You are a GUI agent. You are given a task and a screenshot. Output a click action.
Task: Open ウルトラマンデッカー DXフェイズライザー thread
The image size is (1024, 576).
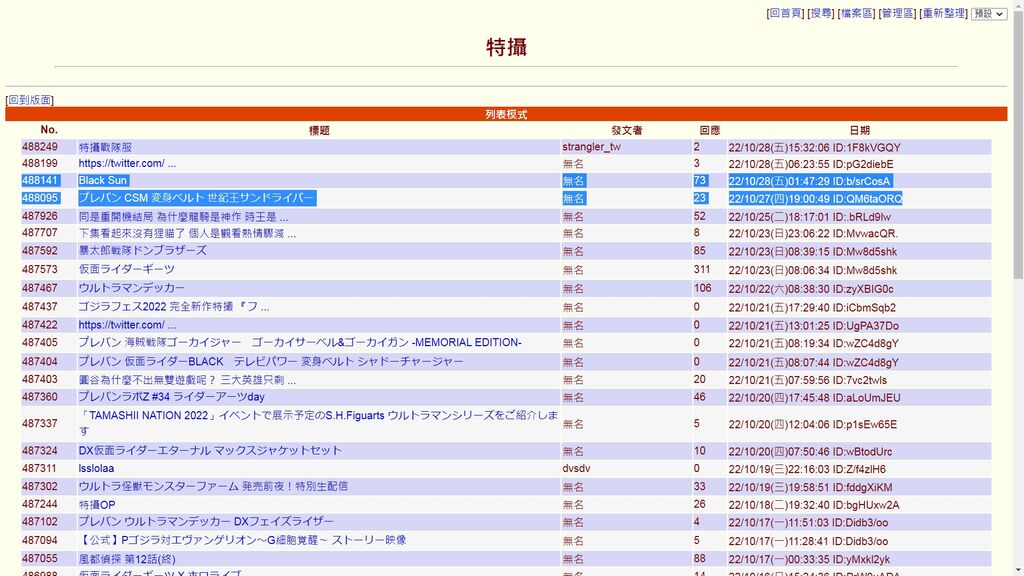click(x=206, y=522)
